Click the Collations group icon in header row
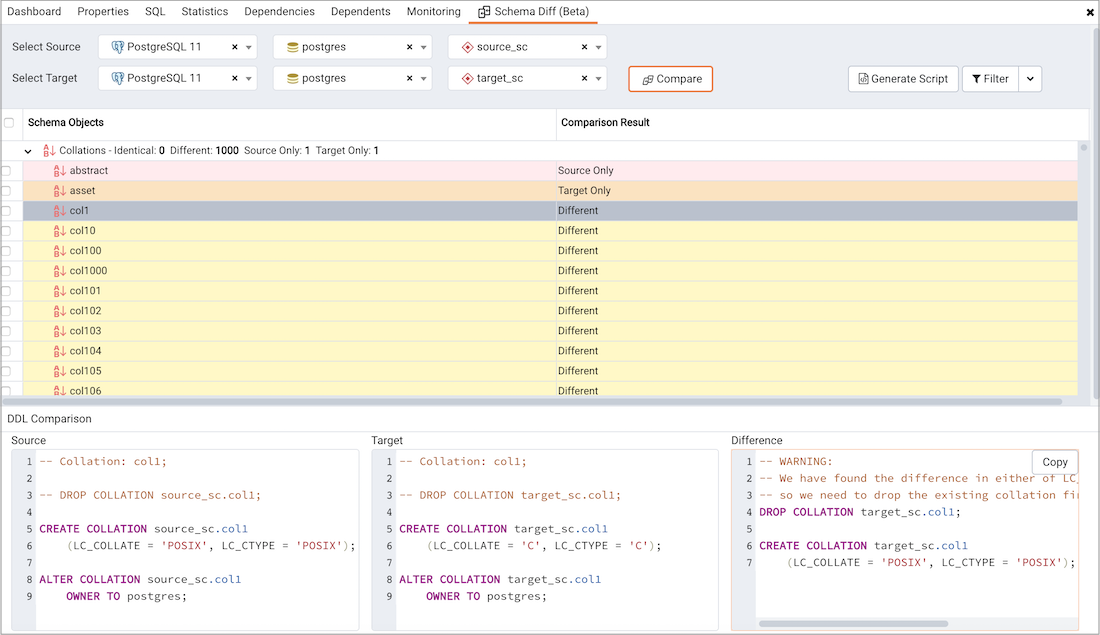Screen dimensions: 1100x635 coord(49,151)
